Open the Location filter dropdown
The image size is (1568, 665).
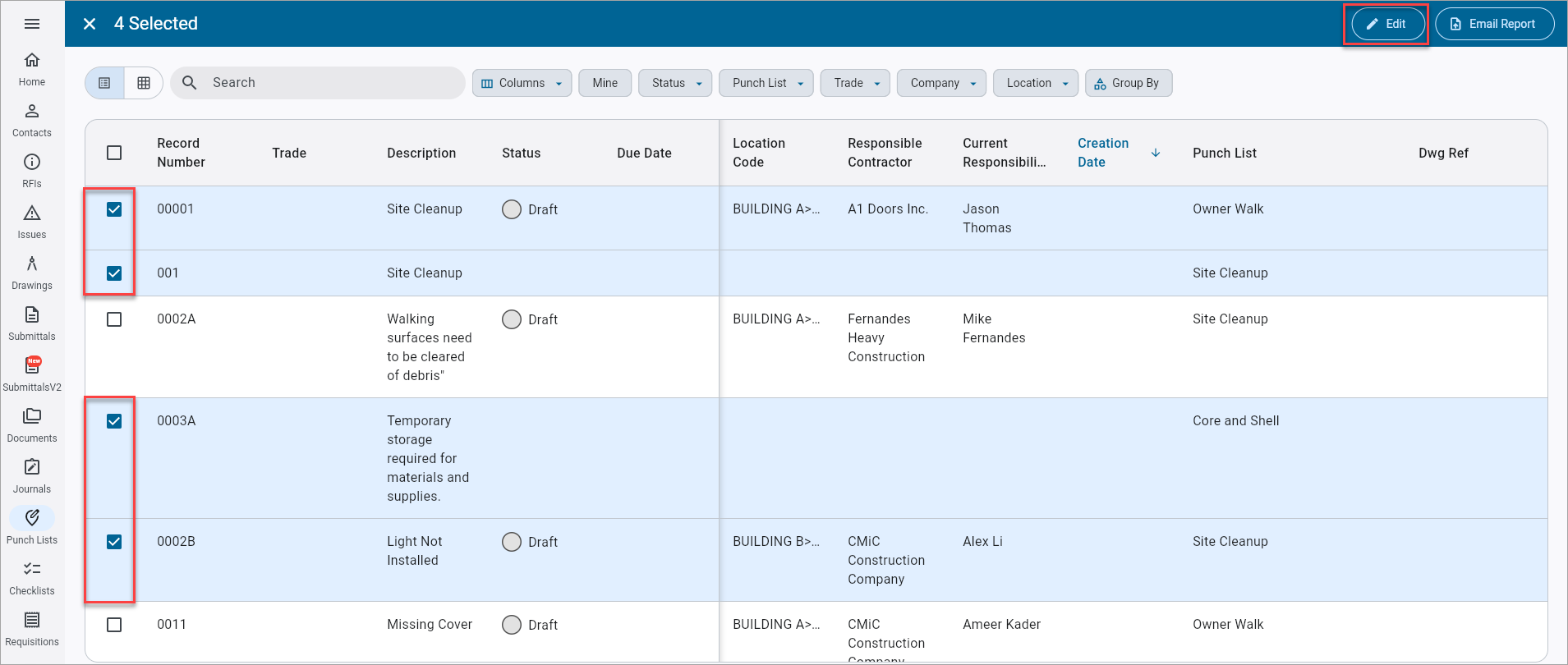[1036, 83]
